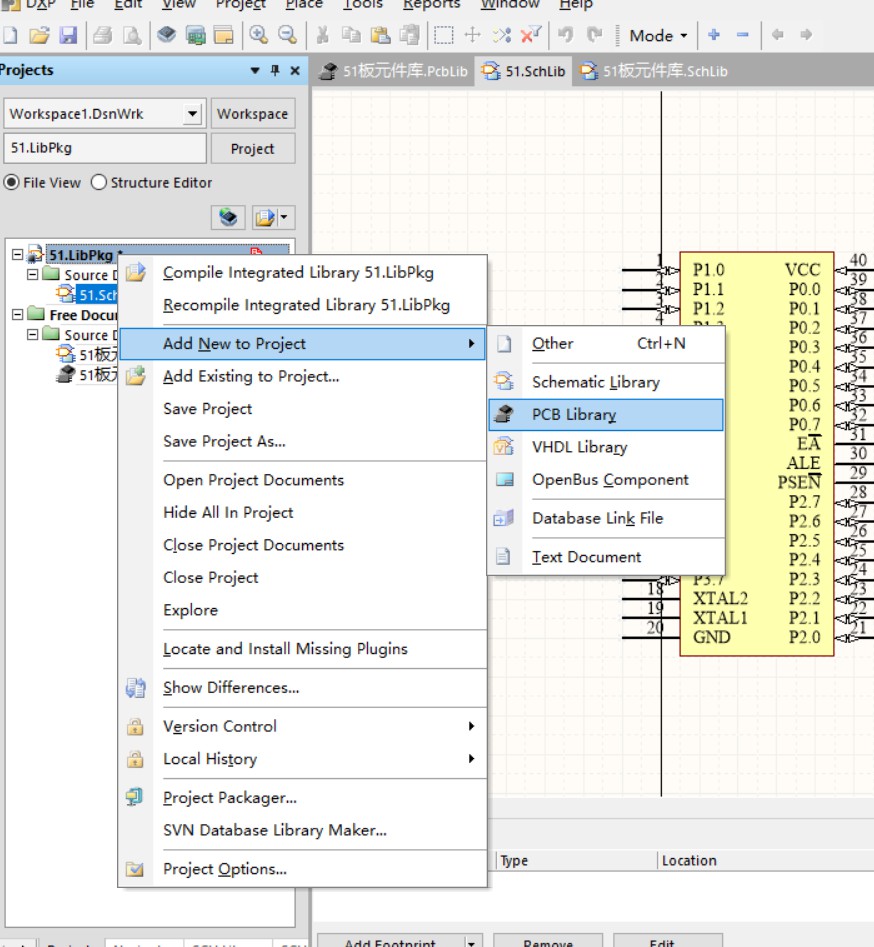The image size is (874, 947).
Task: Choose Compile Integrated Library 51.LibPkg
Action: click(303, 272)
